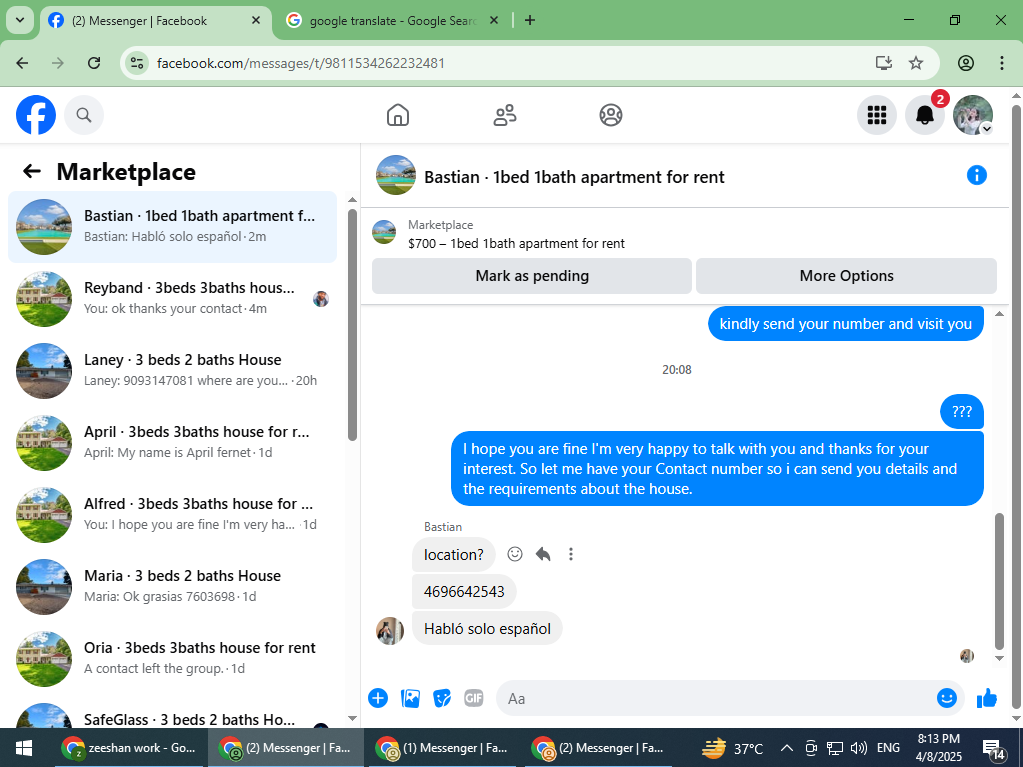
Task: Open volume control in system tray
Action: (x=859, y=748)
